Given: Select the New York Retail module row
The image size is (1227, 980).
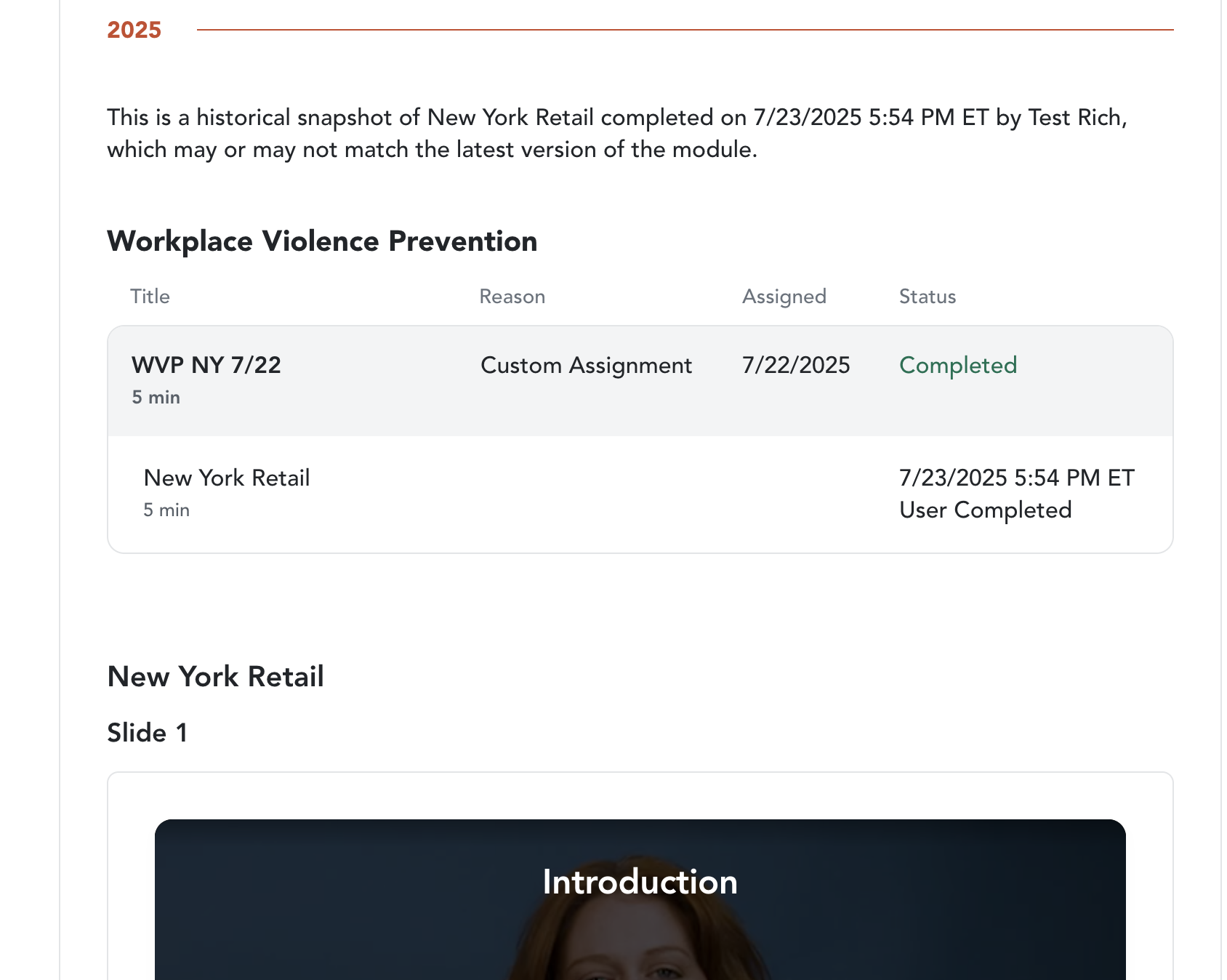Looking at the screenshot, I should coord(640,494).
